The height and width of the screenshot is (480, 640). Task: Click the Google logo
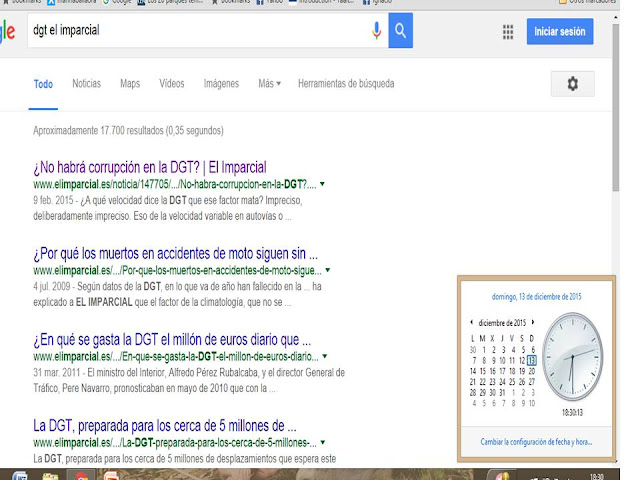pos(7,32)
